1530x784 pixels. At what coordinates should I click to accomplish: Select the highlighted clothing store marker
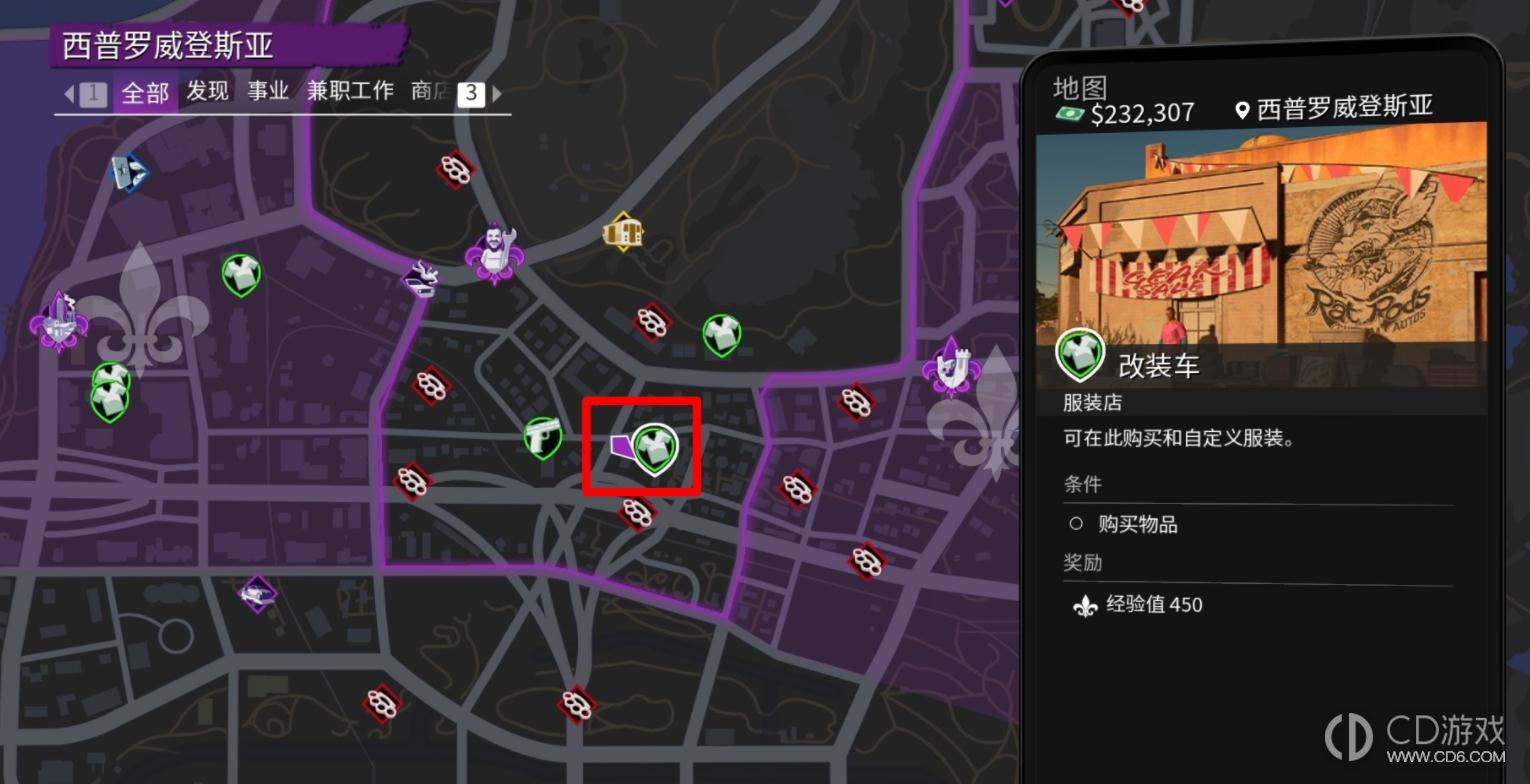pyautogui.click(x=656, y=447)
